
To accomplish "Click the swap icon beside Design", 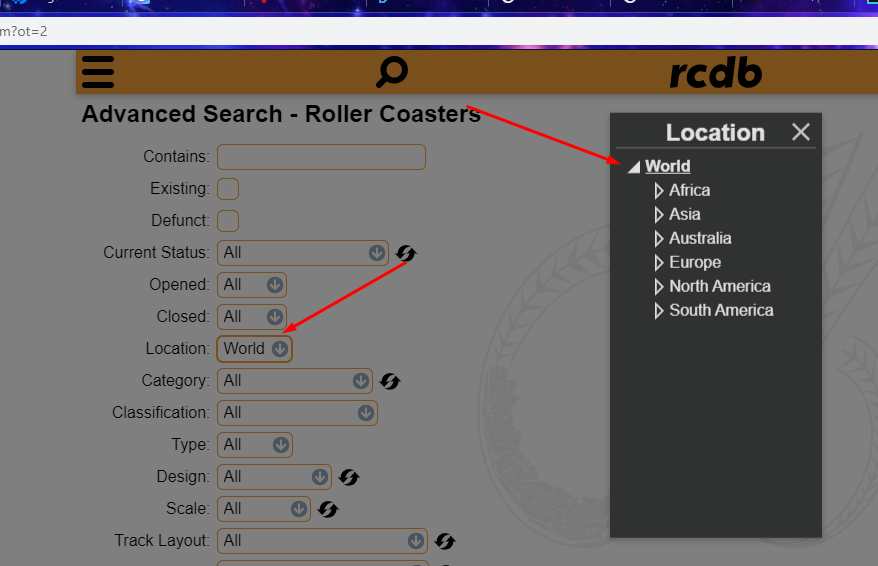I will [x=349, y=478].
